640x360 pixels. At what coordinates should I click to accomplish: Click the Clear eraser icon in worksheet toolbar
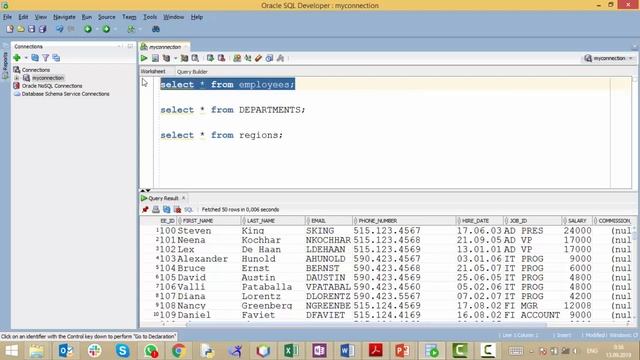coord(258,58)
